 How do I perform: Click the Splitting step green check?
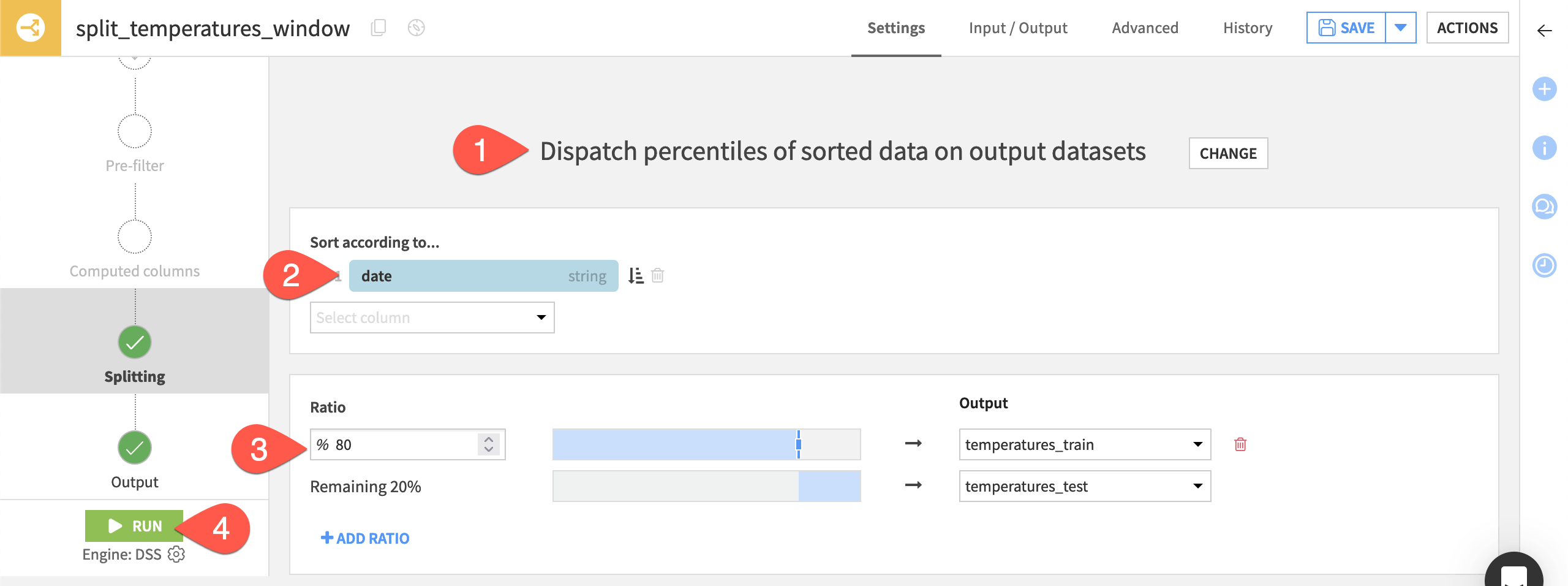(135, 342)
